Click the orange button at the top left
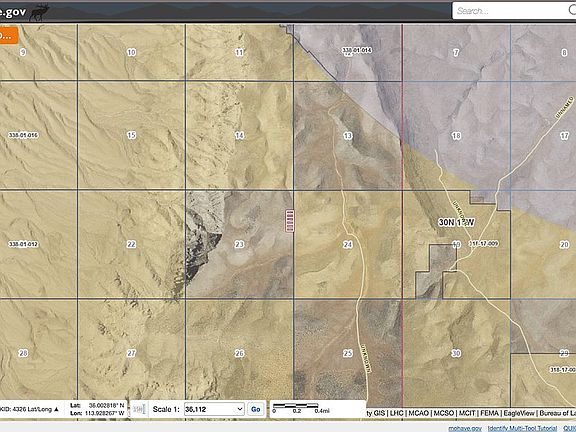The width and height of the screenshot is (576, 432). 8,35
